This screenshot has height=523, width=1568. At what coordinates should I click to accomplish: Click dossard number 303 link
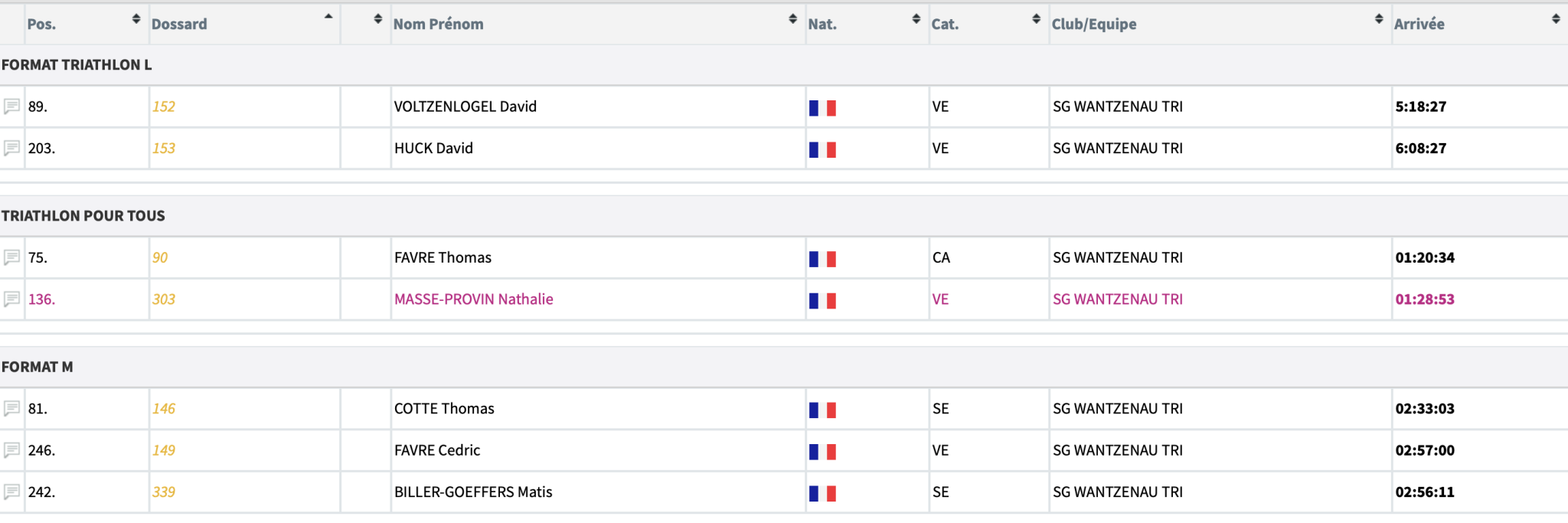click(164, 299)
